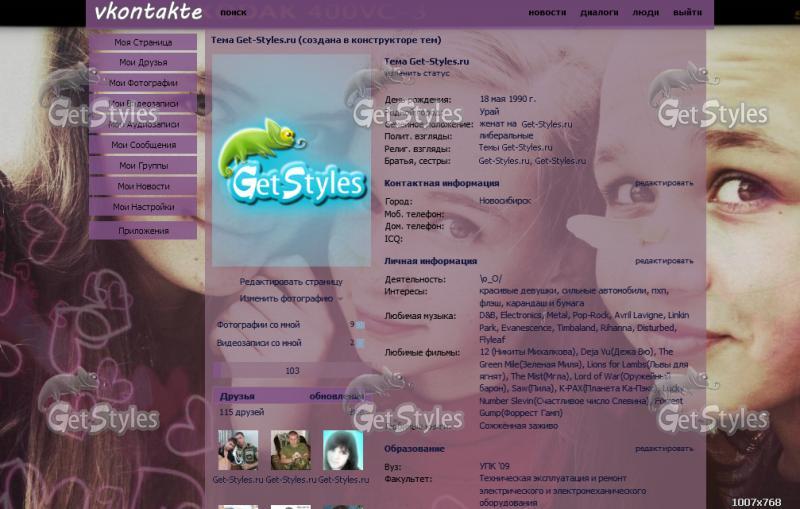The height and width of the screenshot is (509, 800).
Task: Click birthday value 18 мая 1990 г.
Action: pyautogui.click(x=507, y=99)
